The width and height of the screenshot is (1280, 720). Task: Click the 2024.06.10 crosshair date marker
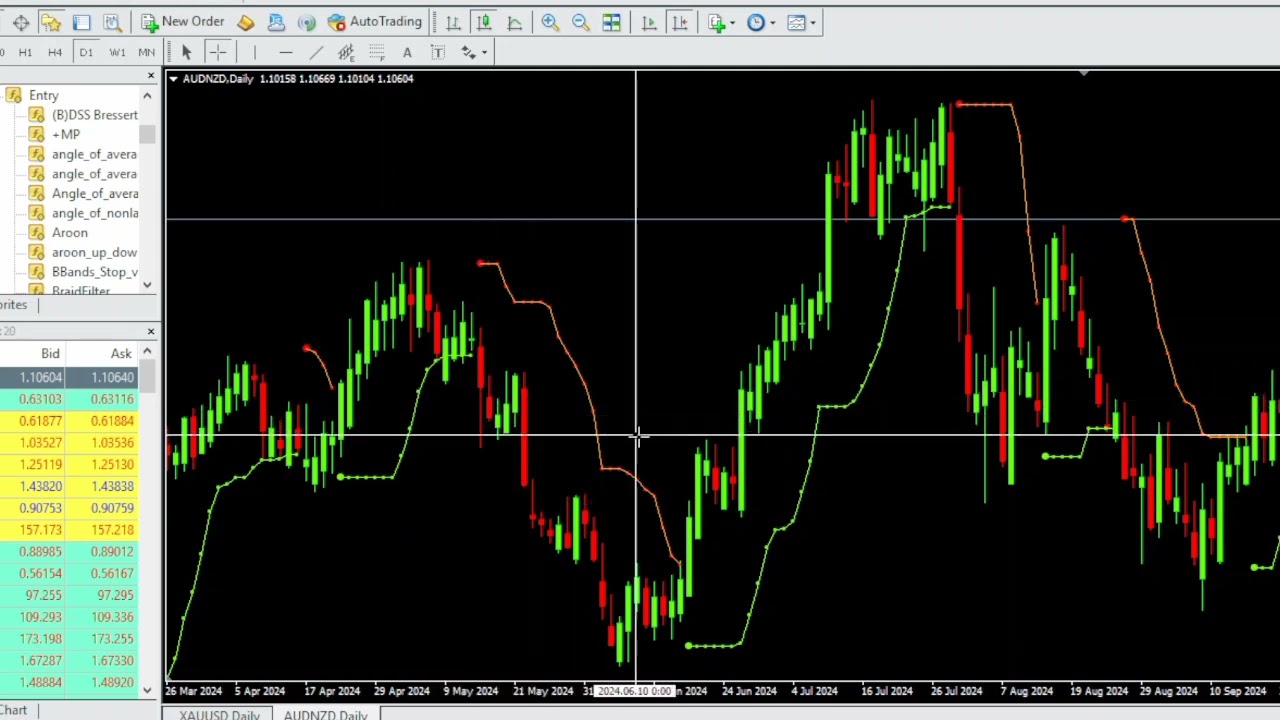pyautogui.click(x=634, y=691)
